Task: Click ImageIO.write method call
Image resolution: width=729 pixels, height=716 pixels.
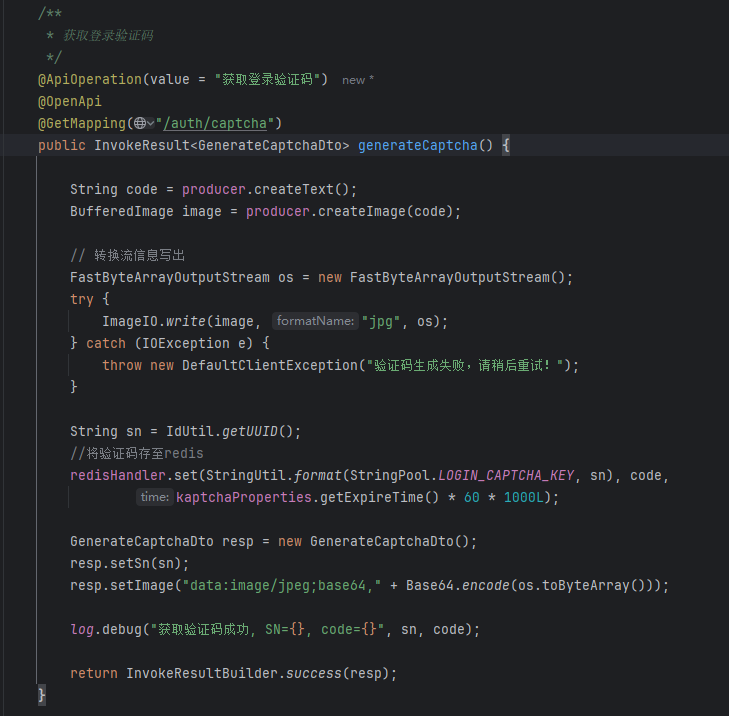Action: point(153,321)
